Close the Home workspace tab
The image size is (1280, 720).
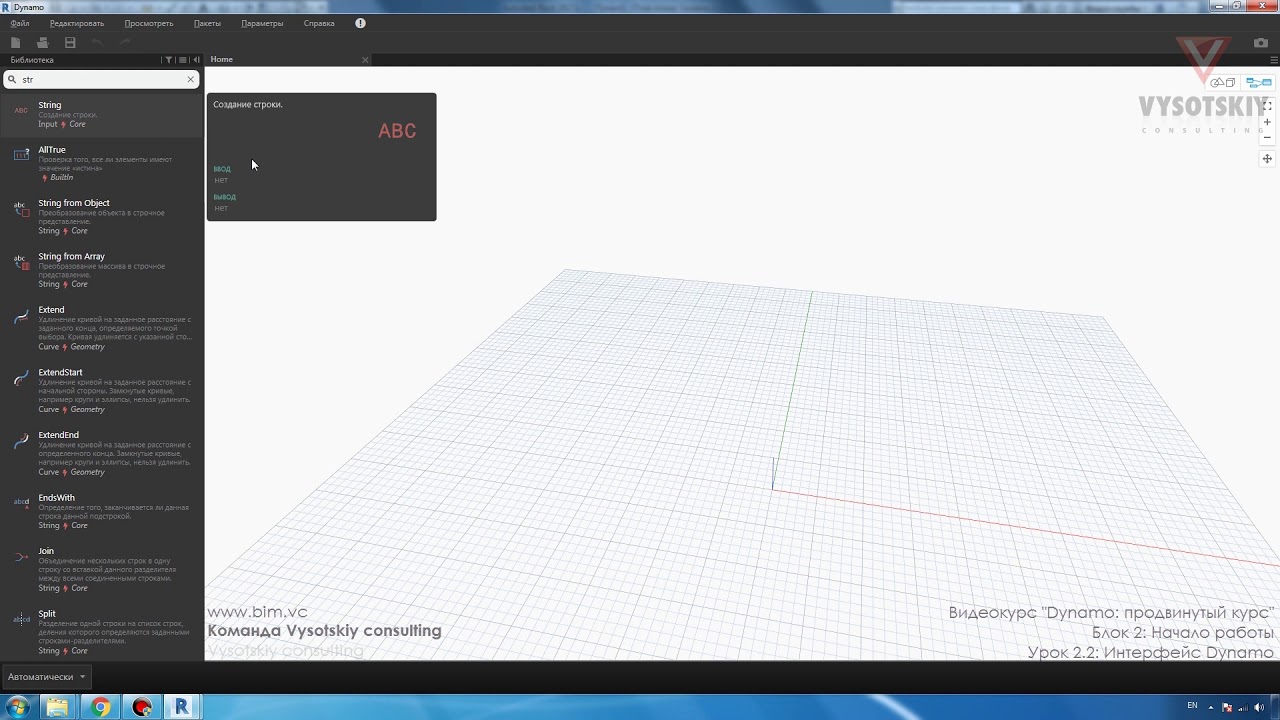coord(365,60)
